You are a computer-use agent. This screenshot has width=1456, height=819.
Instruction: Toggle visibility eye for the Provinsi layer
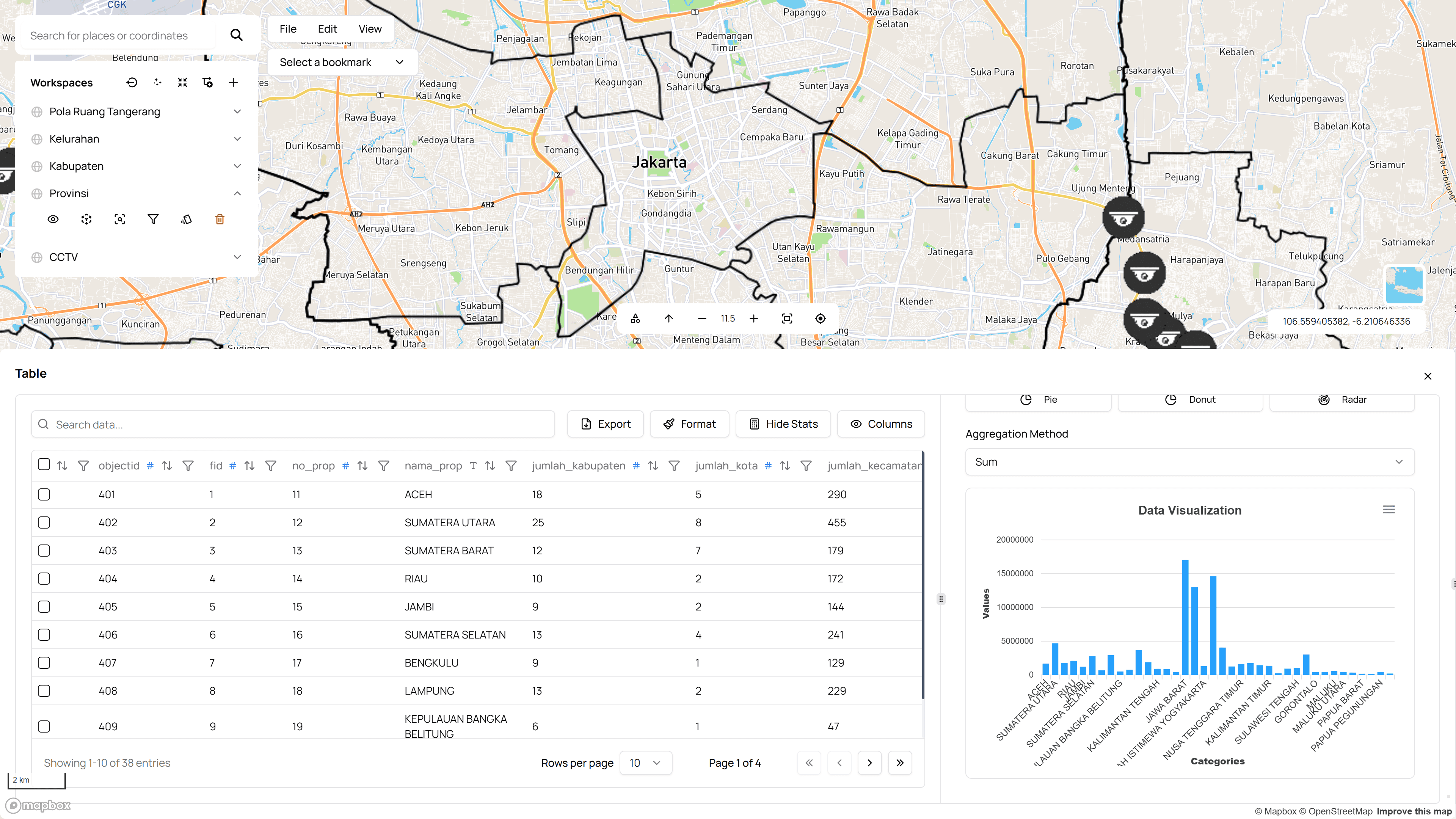53,219
